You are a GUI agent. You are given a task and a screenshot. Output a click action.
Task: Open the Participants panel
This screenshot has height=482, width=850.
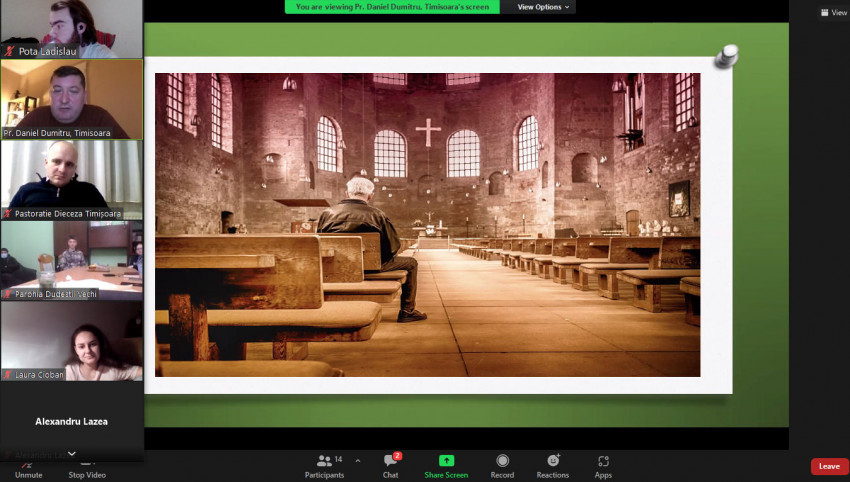pyautogui.click(x=324, y=465)
